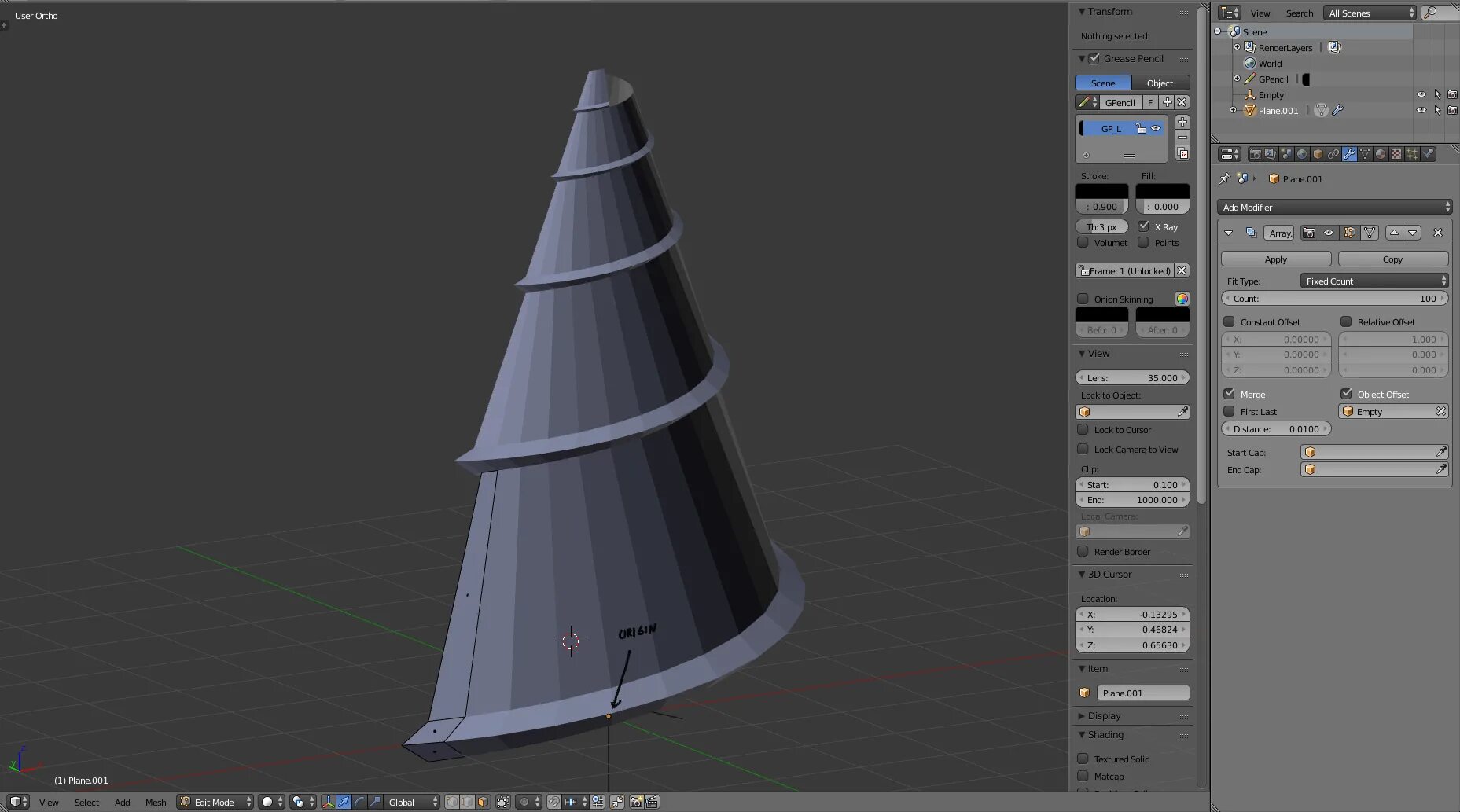The width and height of the screenshot is (1460, 812).
Task: Open the Mesh menu in viewport header
Action: (156, 803)
